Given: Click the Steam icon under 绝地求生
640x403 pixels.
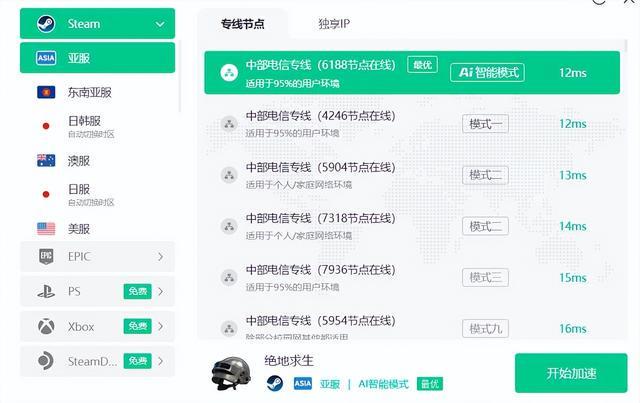Looking at the screenshot, I should point(275,383).
